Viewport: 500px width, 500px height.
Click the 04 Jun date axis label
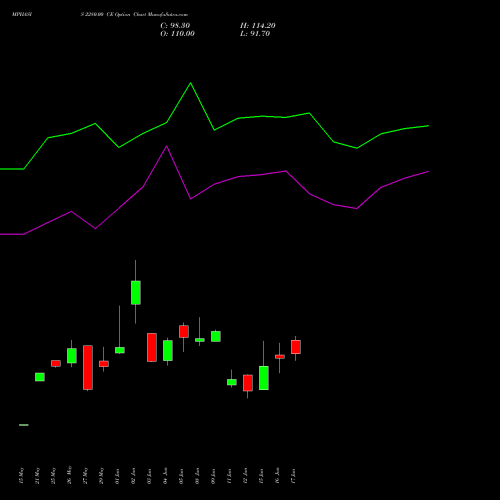(x=165, y=476)
